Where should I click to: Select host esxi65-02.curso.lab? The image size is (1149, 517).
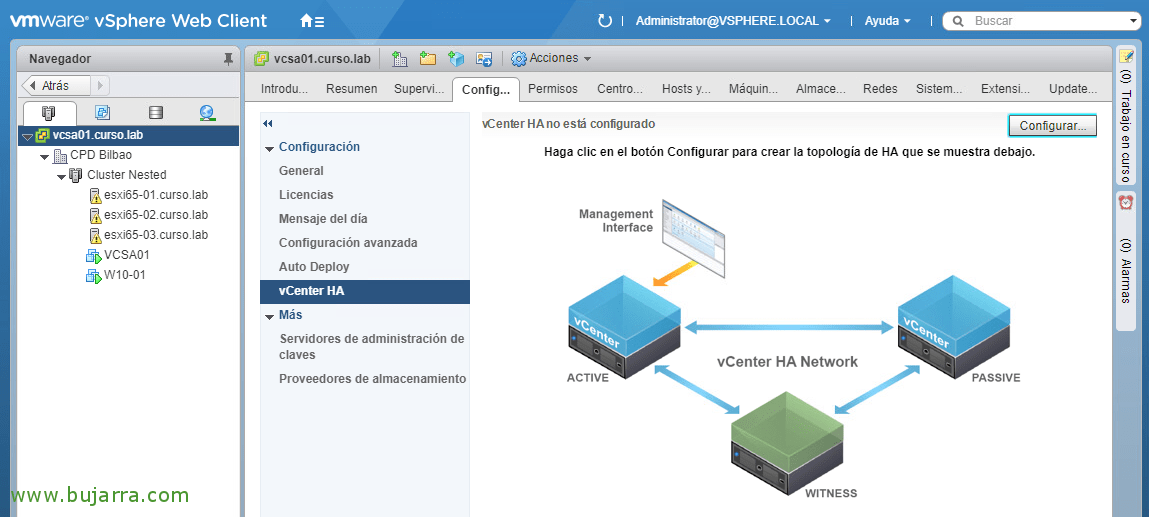(x=155, y=215)
